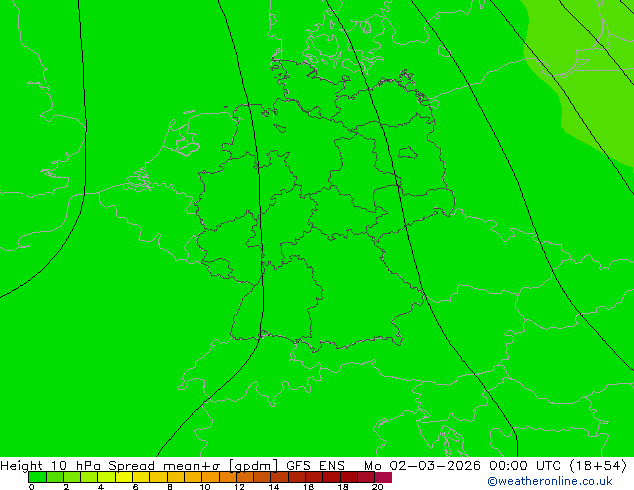Select the yellow legend swatch left of 6
Image resolution: width=634 pixels, height=490 pixels.
tap(124, 477)
